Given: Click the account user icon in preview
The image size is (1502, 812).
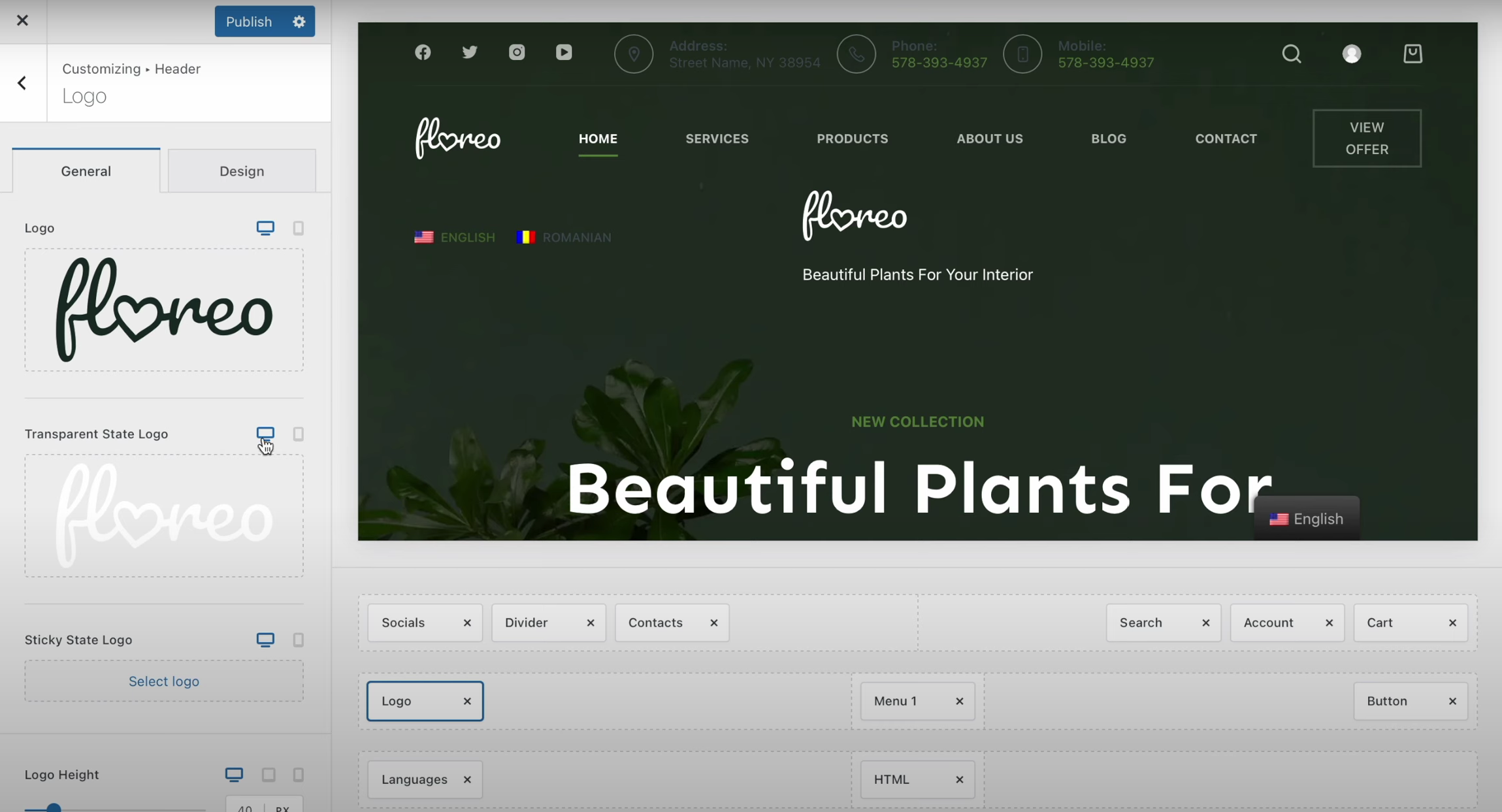Looking at the screenshot, I should [1352, 54].
